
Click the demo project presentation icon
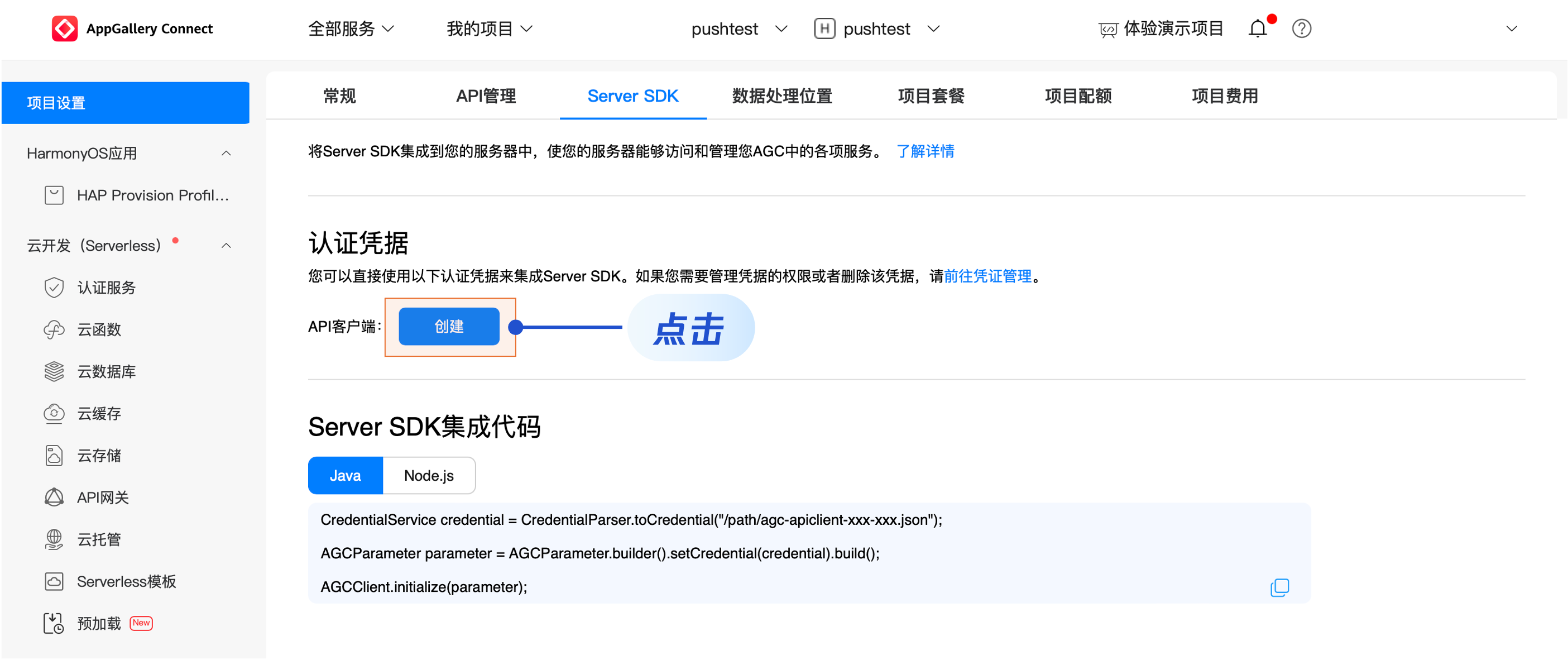click(x=1108, y=29)
